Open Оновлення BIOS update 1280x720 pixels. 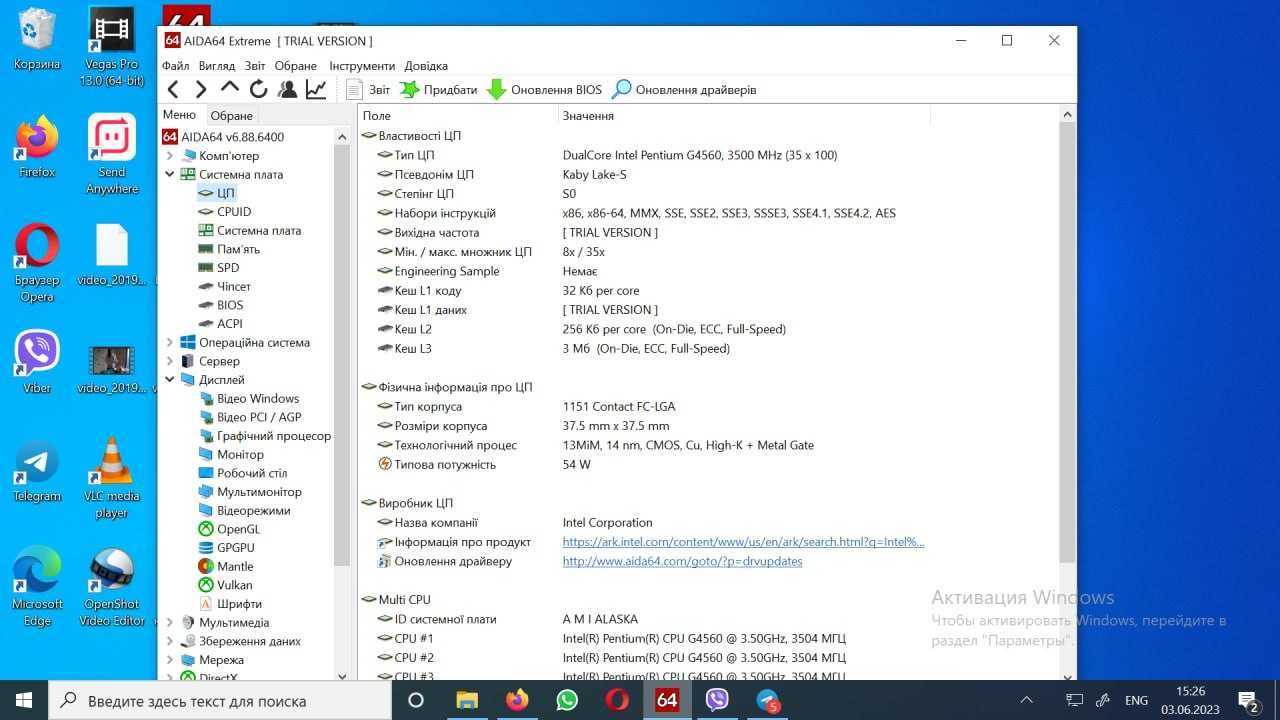coord(544,90)
